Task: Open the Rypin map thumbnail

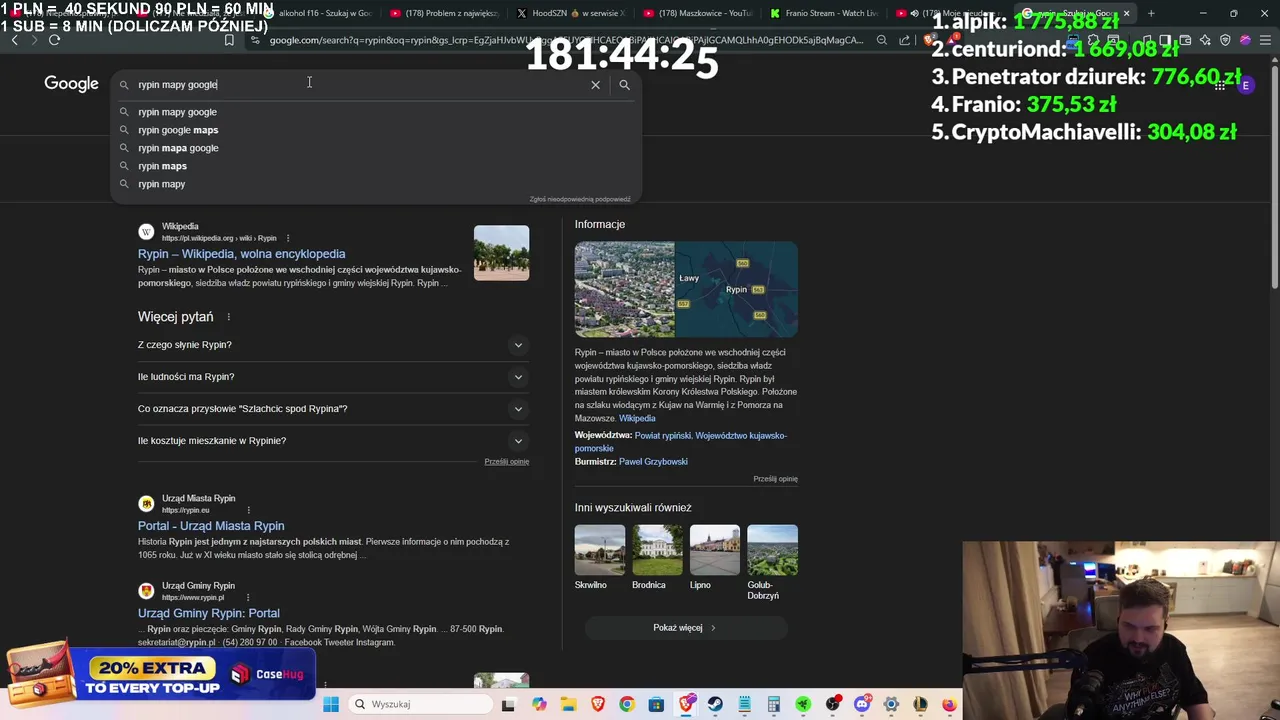Action: pos(737,289)
